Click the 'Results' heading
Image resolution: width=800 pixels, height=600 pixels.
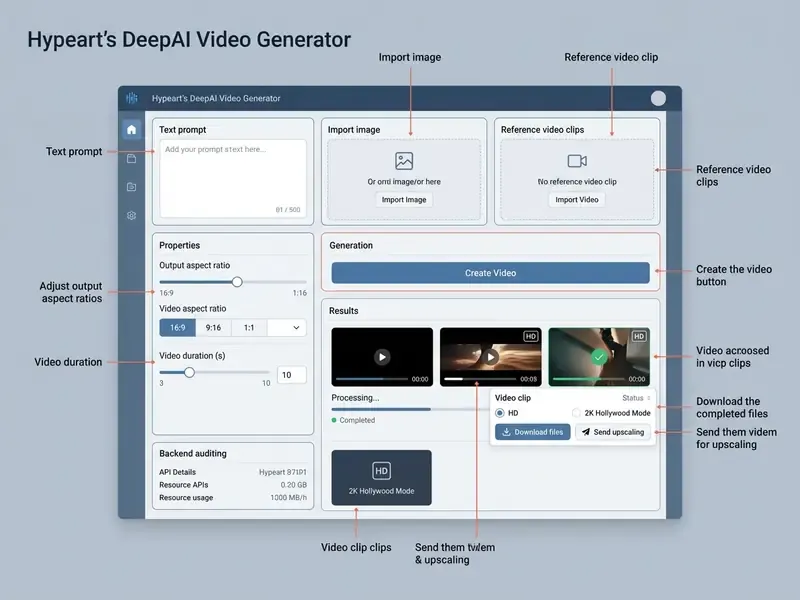[343, 311]
